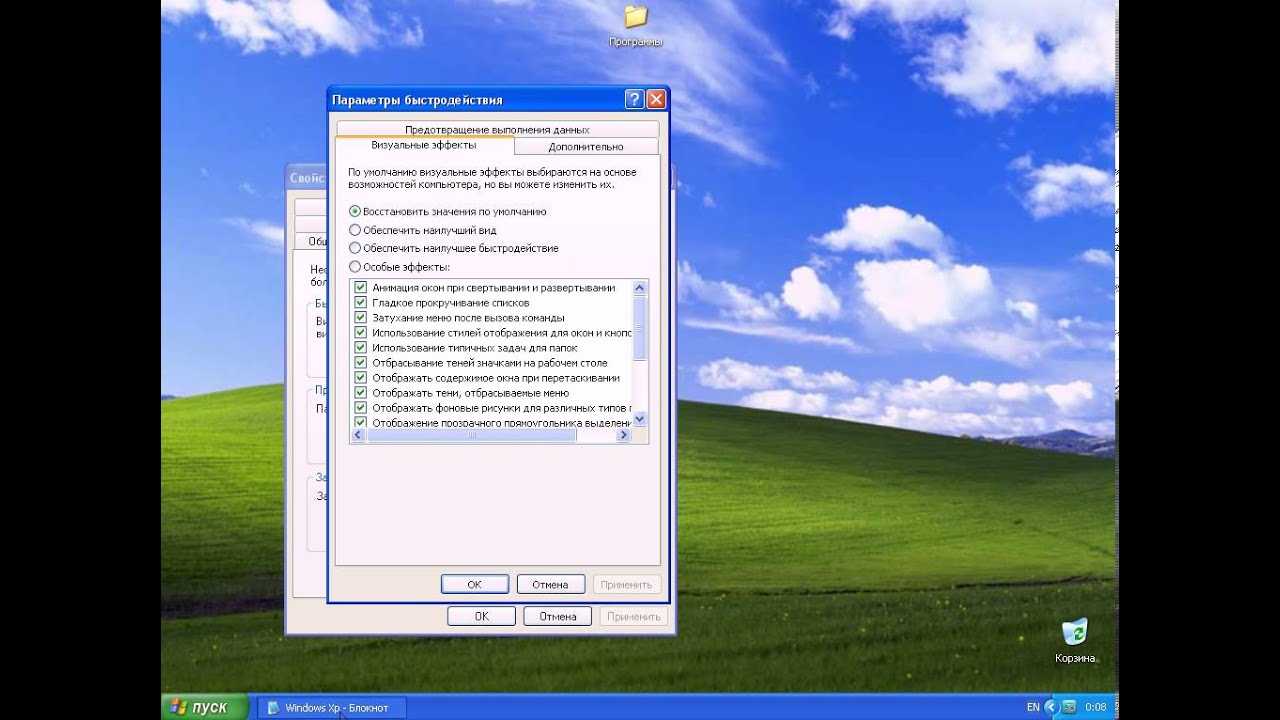The image size is (1280, 720).
Task: Uncheck Анимация окон при свертывании и развертывании
Action: (361, 288)
